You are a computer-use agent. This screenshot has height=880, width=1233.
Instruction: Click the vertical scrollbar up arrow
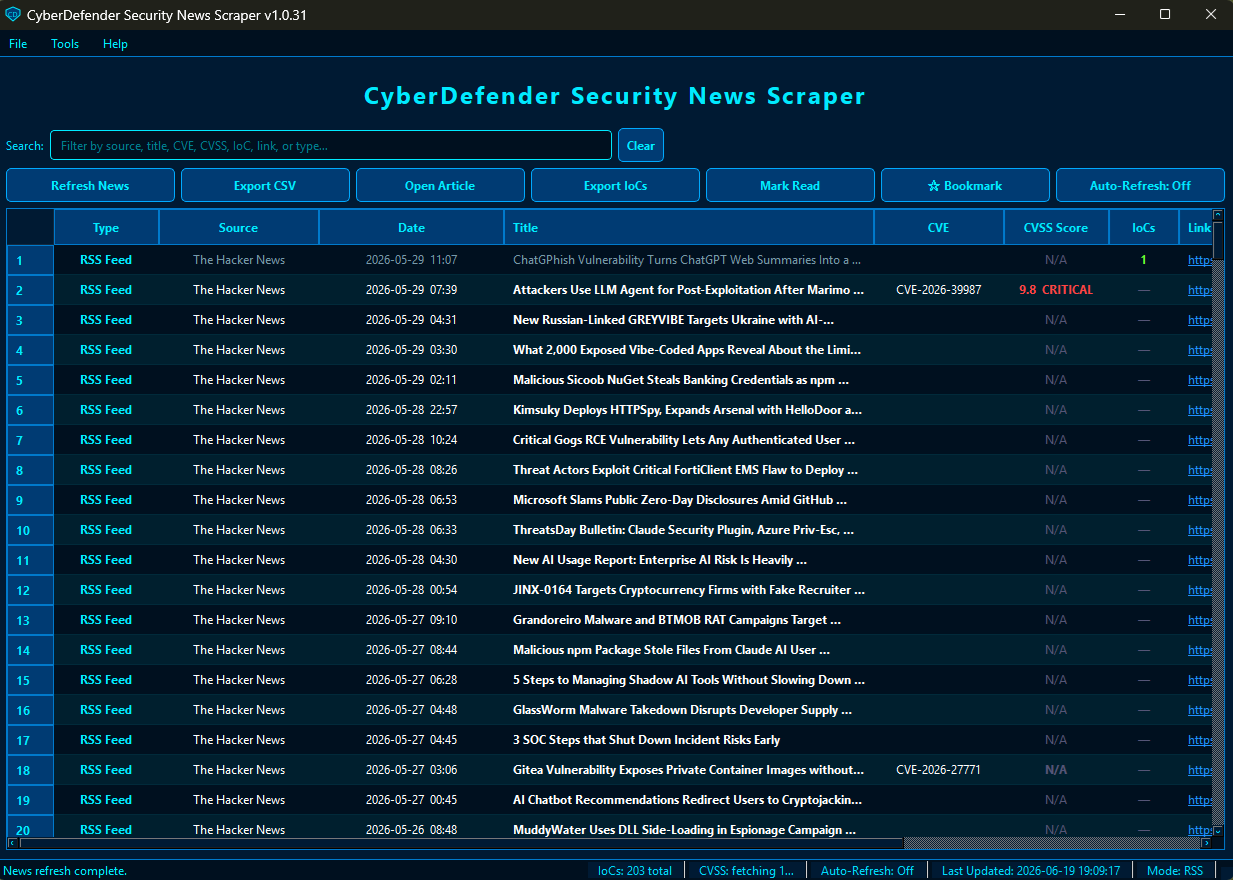point(1218,215)
